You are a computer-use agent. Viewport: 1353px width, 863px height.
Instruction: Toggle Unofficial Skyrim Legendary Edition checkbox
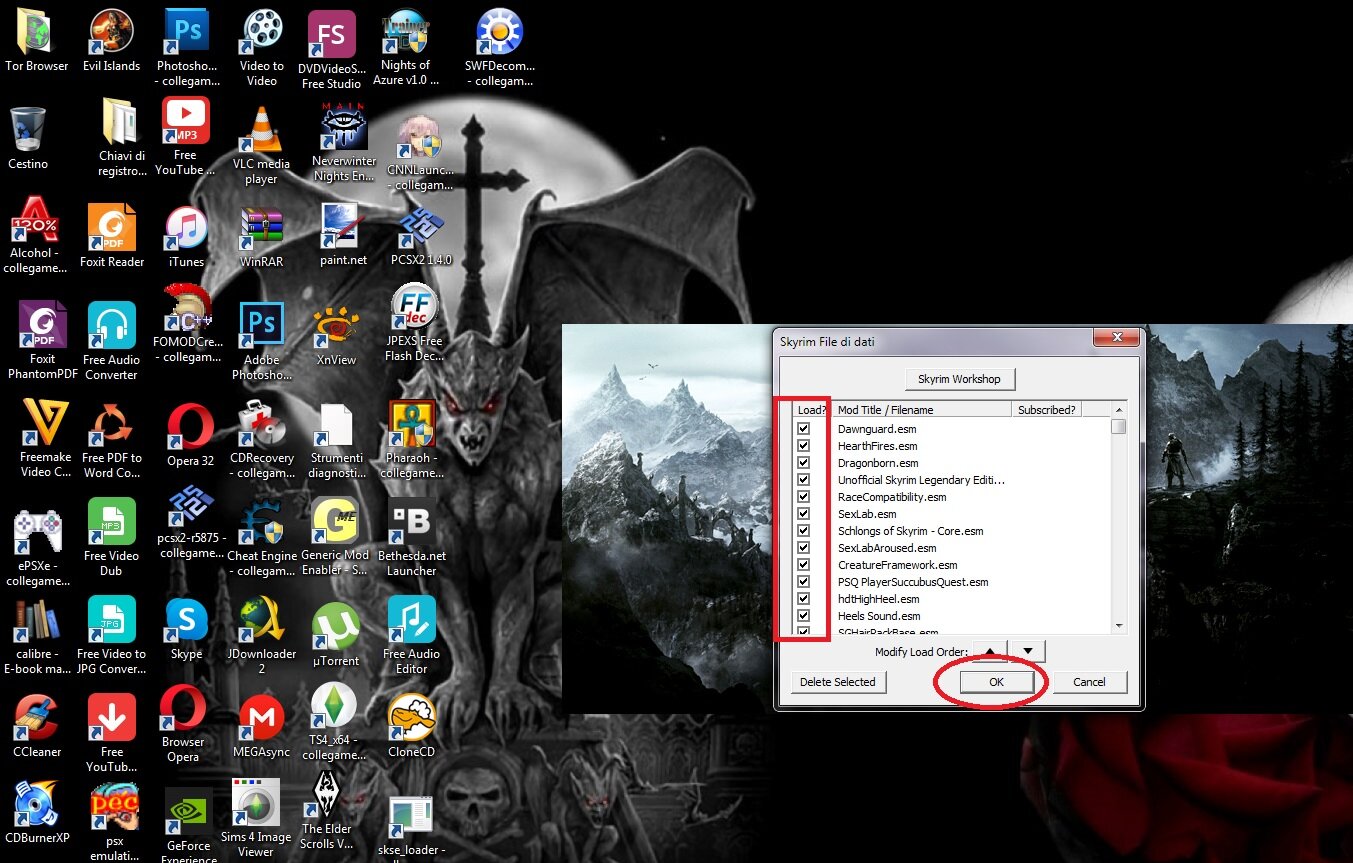click(803, 480)
